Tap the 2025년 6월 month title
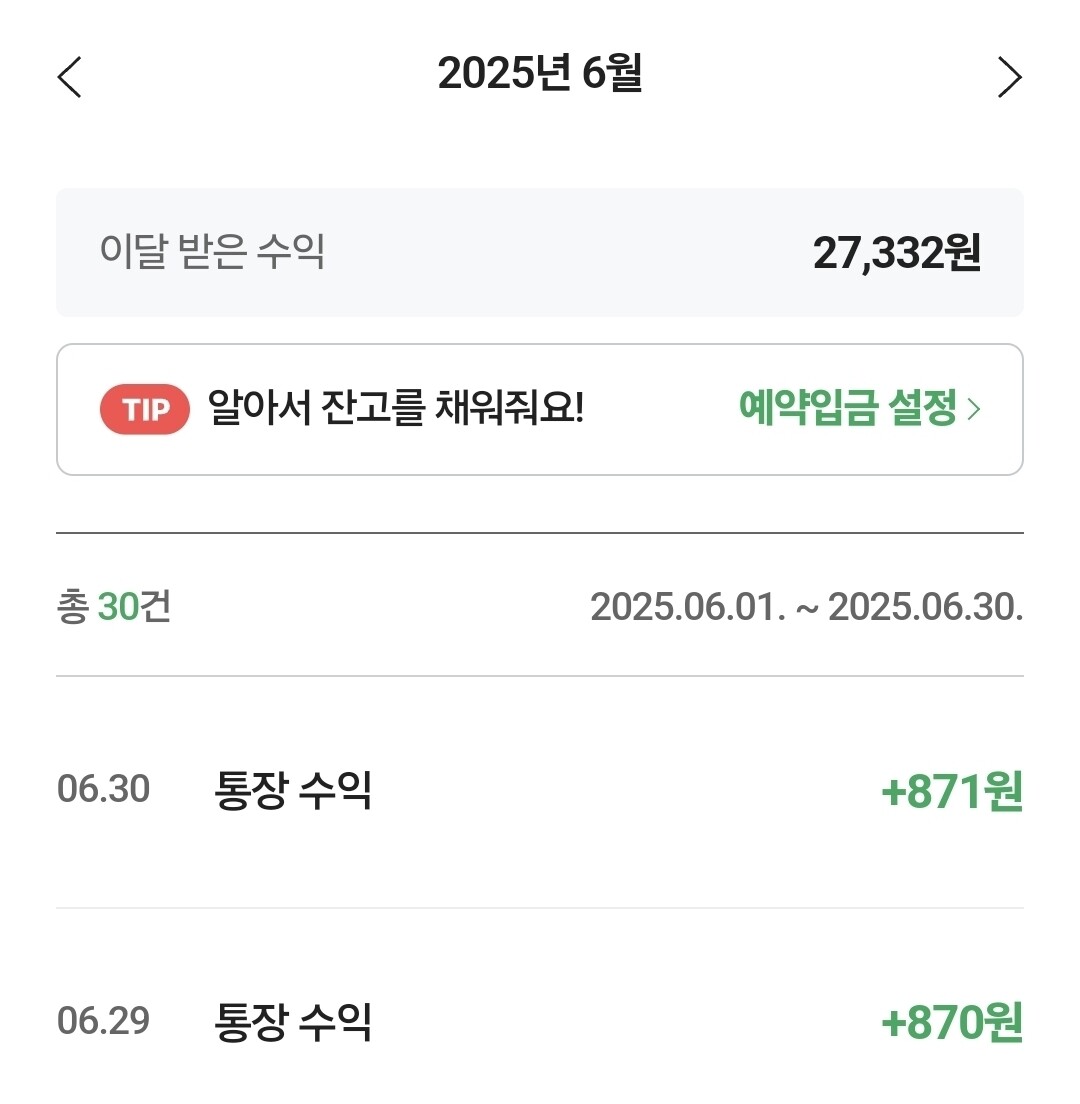This screenshot has width=1080, height=1104. [540, 75]
